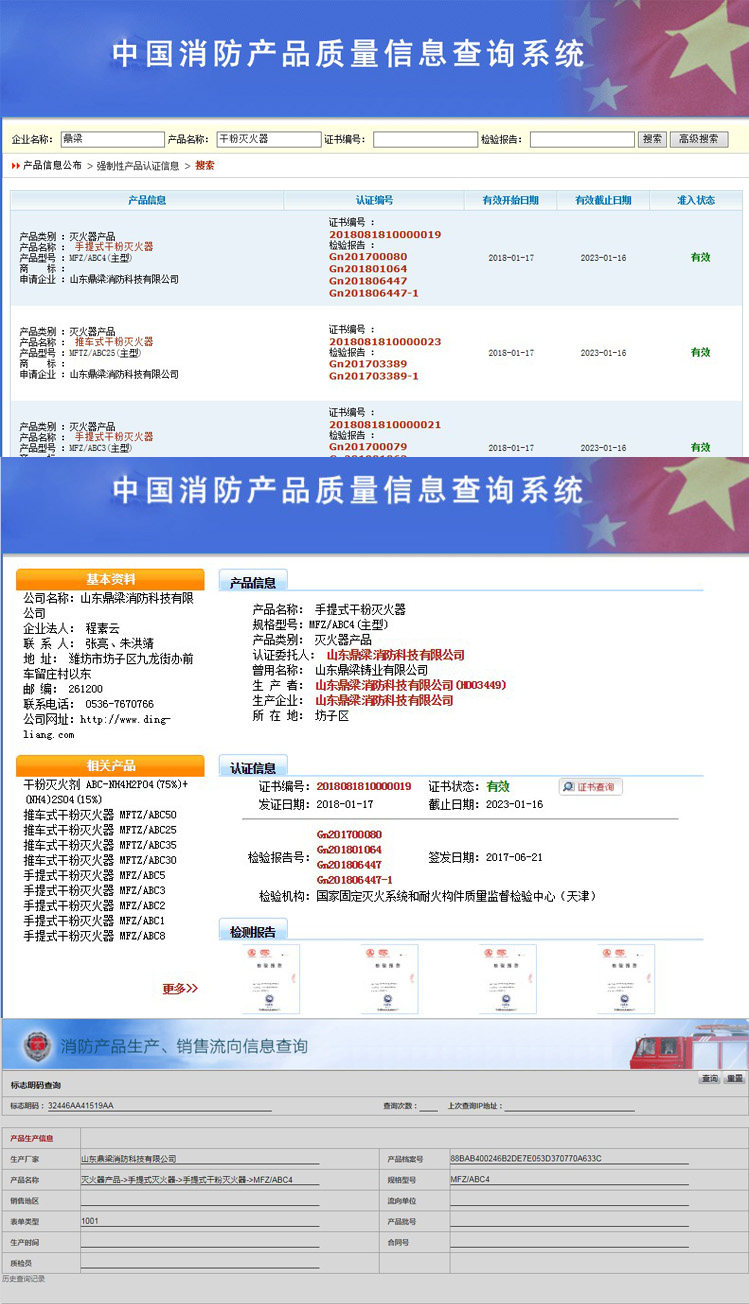Screen dimensions: 749x1304
Task: Click the 有效开始日期 column header
Action: (x=510, y=201)
